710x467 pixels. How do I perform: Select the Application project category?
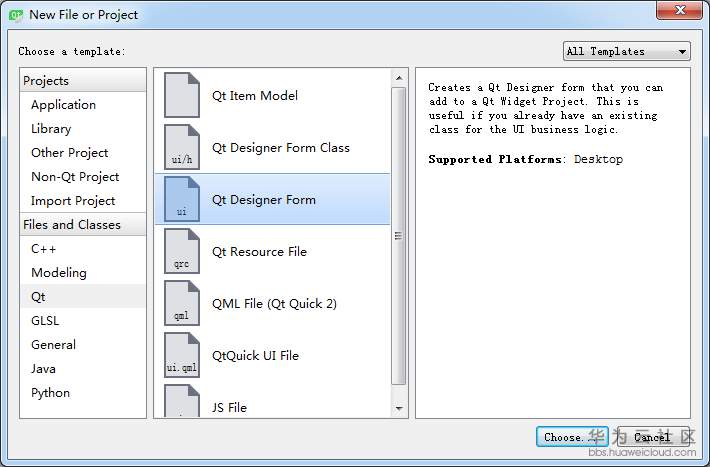(x=63, y=105)
